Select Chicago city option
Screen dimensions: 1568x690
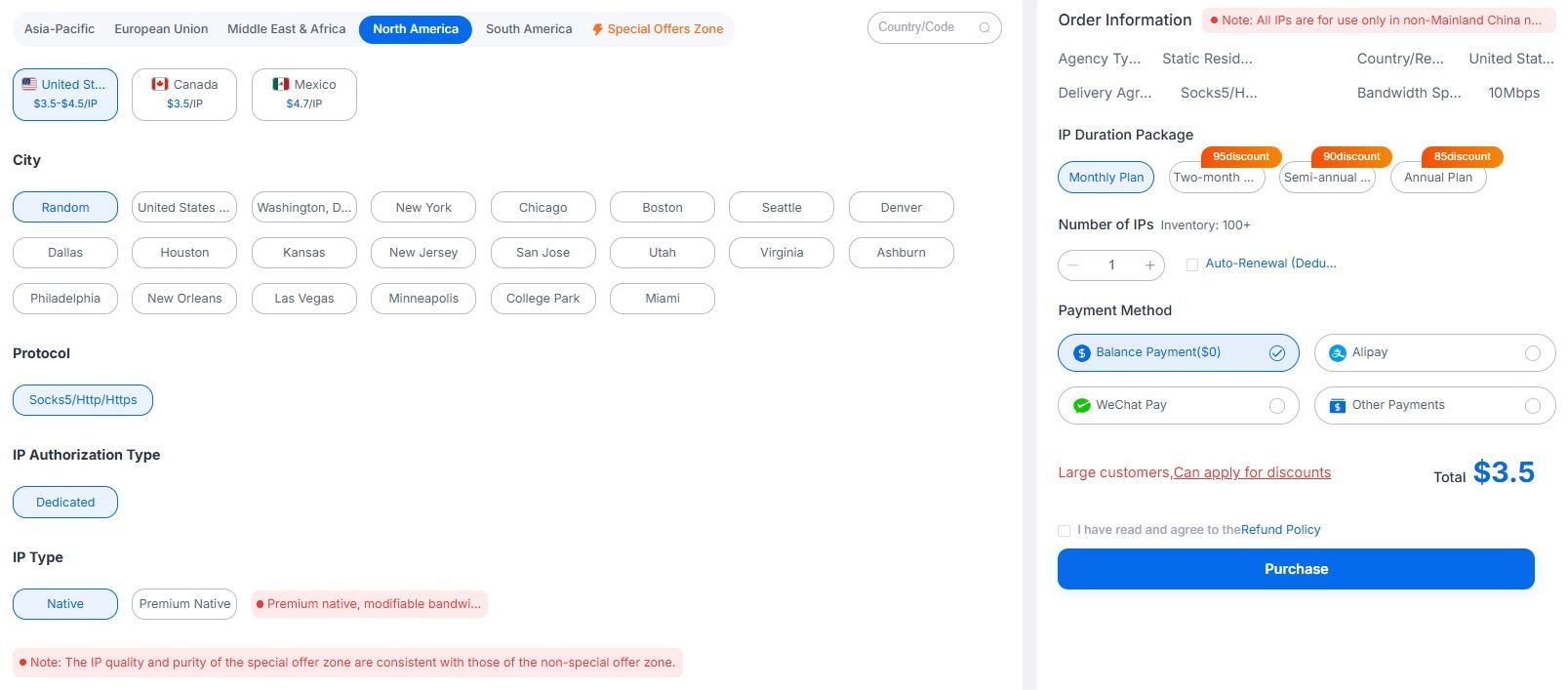(x=543, y=208)
